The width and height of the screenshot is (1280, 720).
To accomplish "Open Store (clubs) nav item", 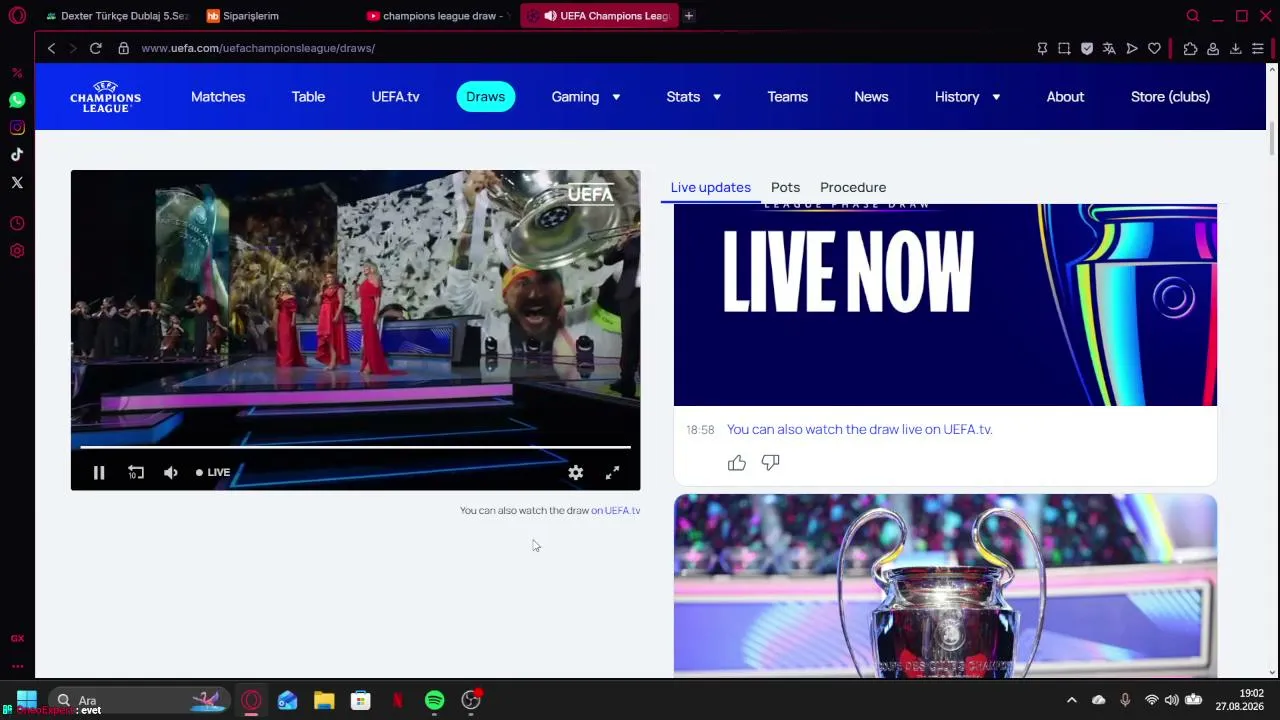I will [x=1170, y=97].
